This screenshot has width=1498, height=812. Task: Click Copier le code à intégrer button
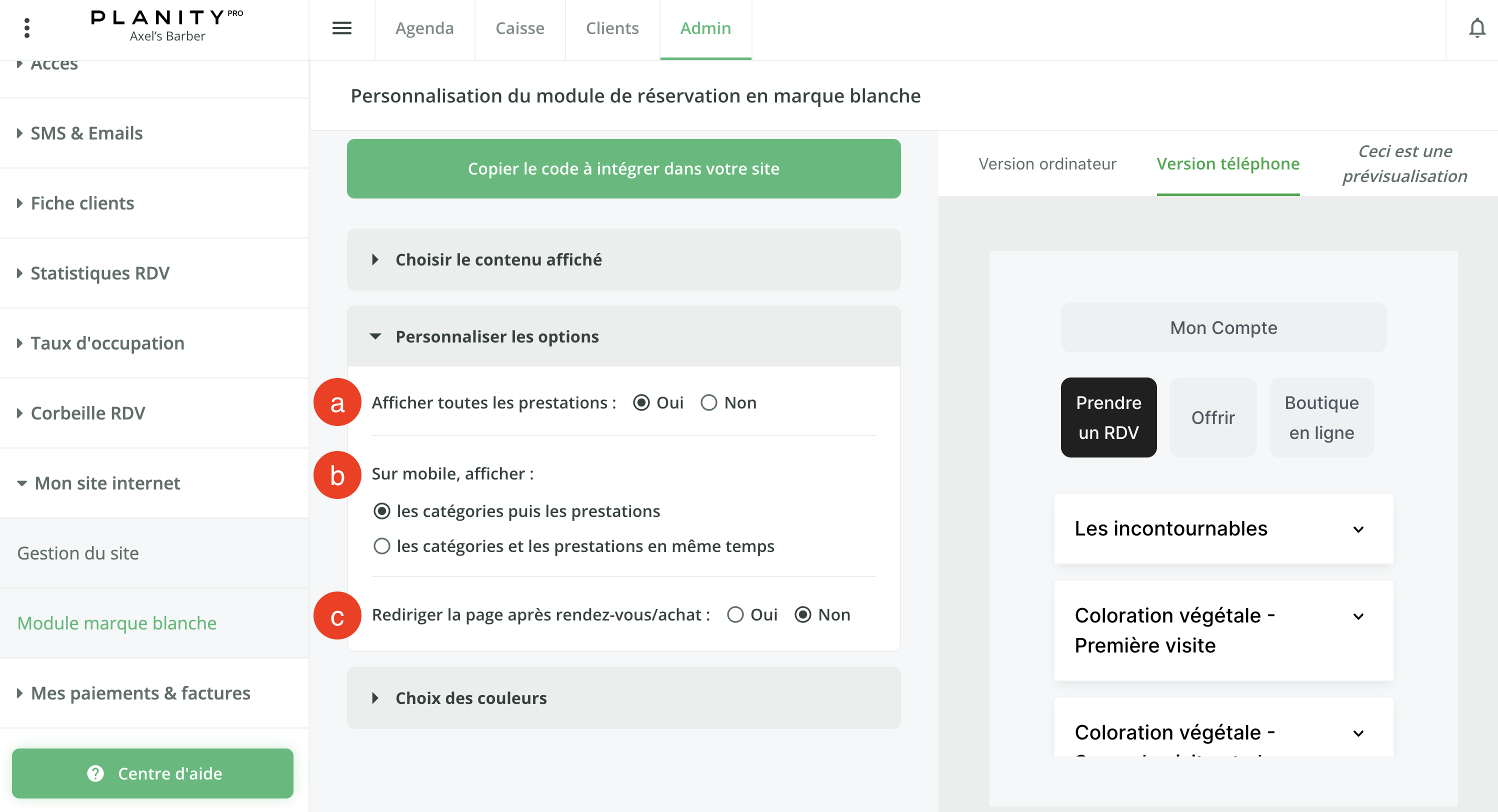(x=623, y=168)
